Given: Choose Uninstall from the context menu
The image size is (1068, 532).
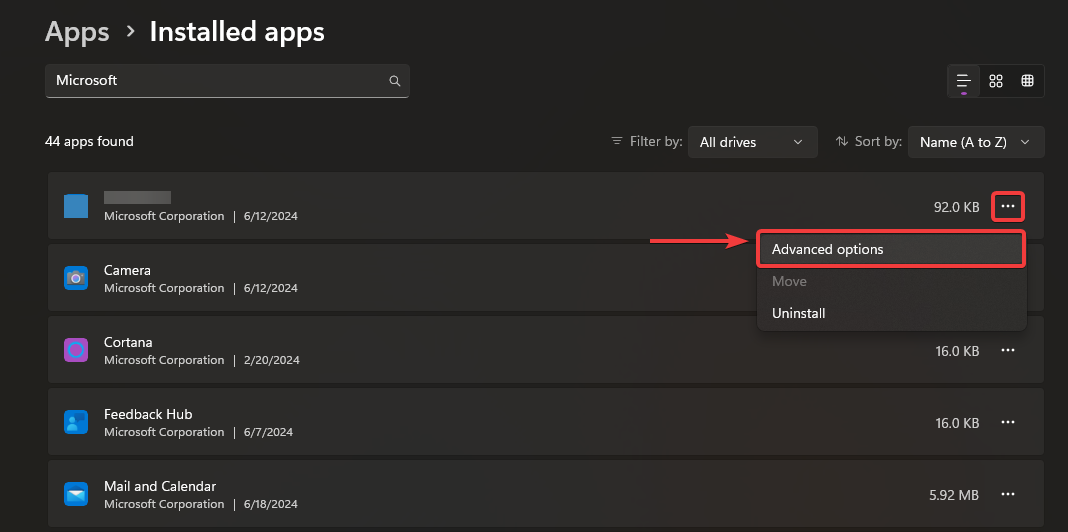Looking at the screenshot, I should point(799,313).
